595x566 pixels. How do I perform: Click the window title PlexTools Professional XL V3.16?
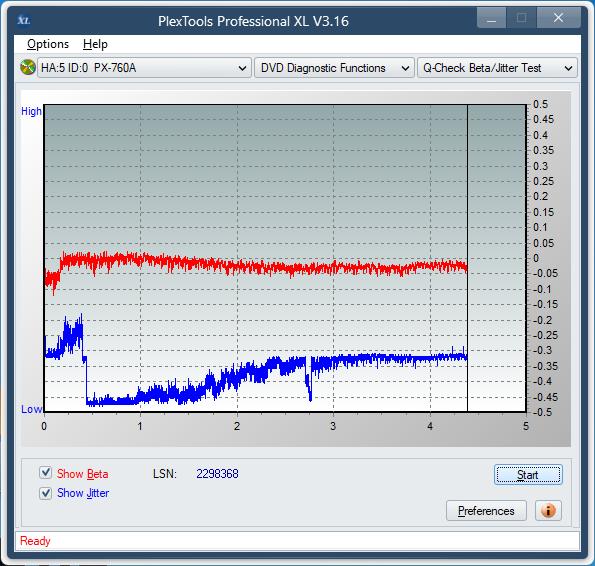253,21
